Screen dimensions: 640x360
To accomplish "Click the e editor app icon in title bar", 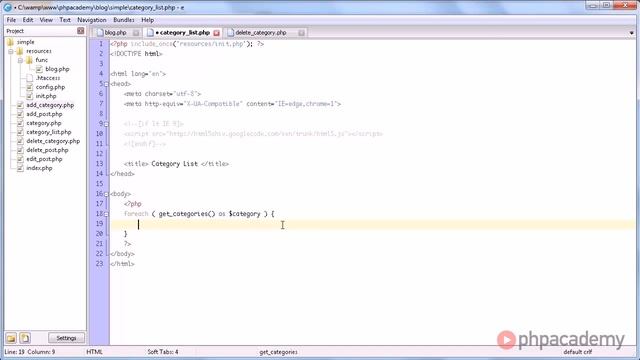I will [x=8, y=7].
